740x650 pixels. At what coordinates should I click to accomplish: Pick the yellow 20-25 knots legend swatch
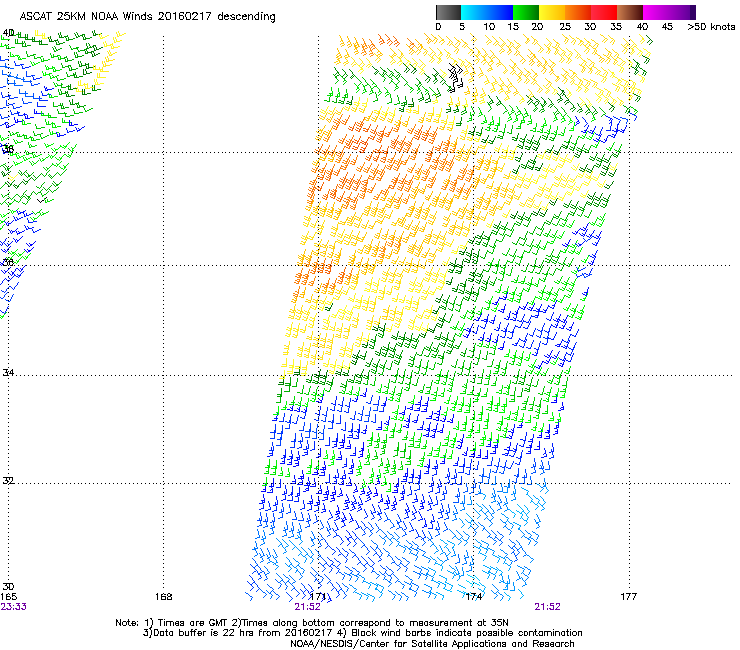(x=552, y=12)
